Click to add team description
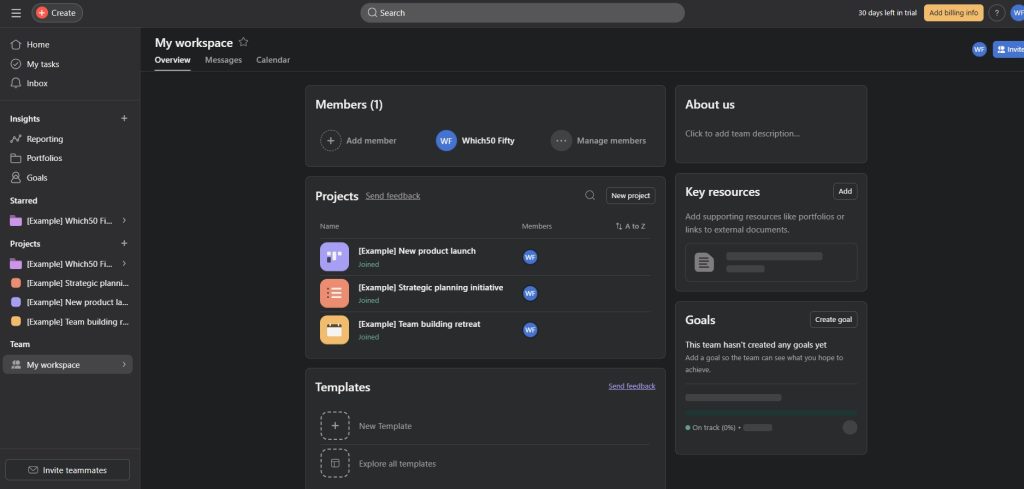The height and width of the screenshot is (489, 1024). click(x=742, y=133)
